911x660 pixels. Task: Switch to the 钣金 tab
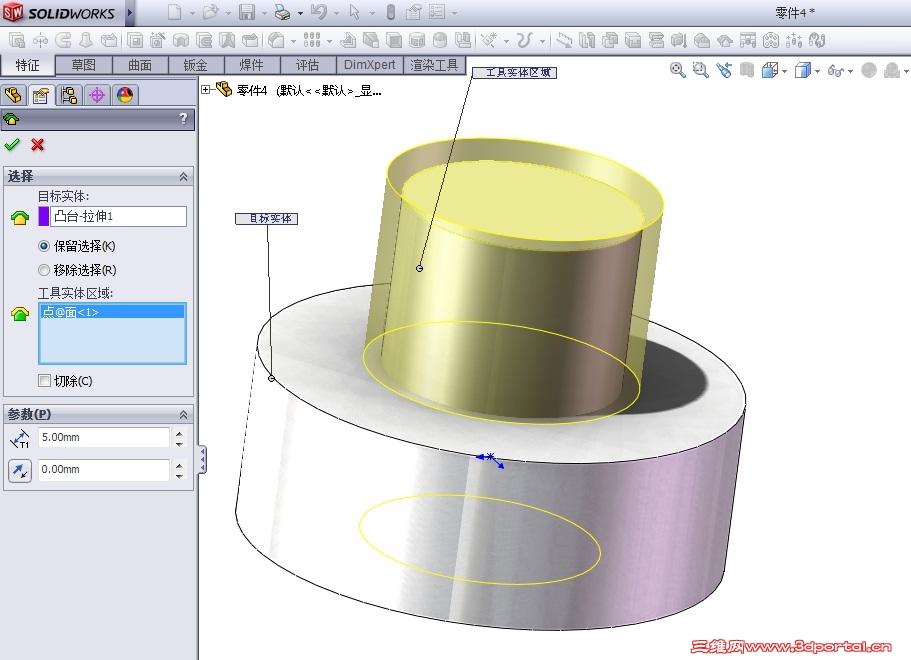[196, 65]
